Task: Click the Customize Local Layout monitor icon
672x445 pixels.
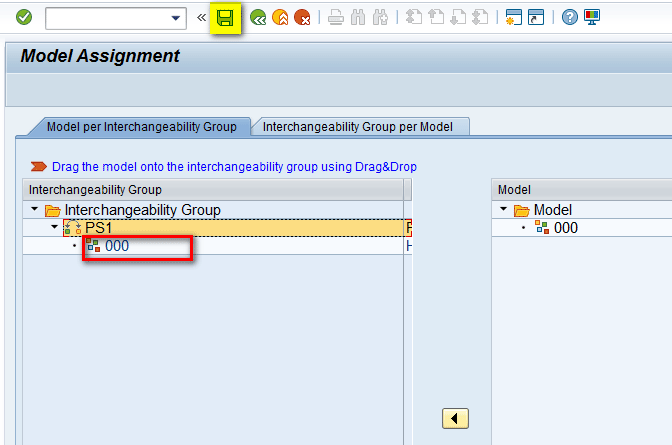Action: click(592, 18)
